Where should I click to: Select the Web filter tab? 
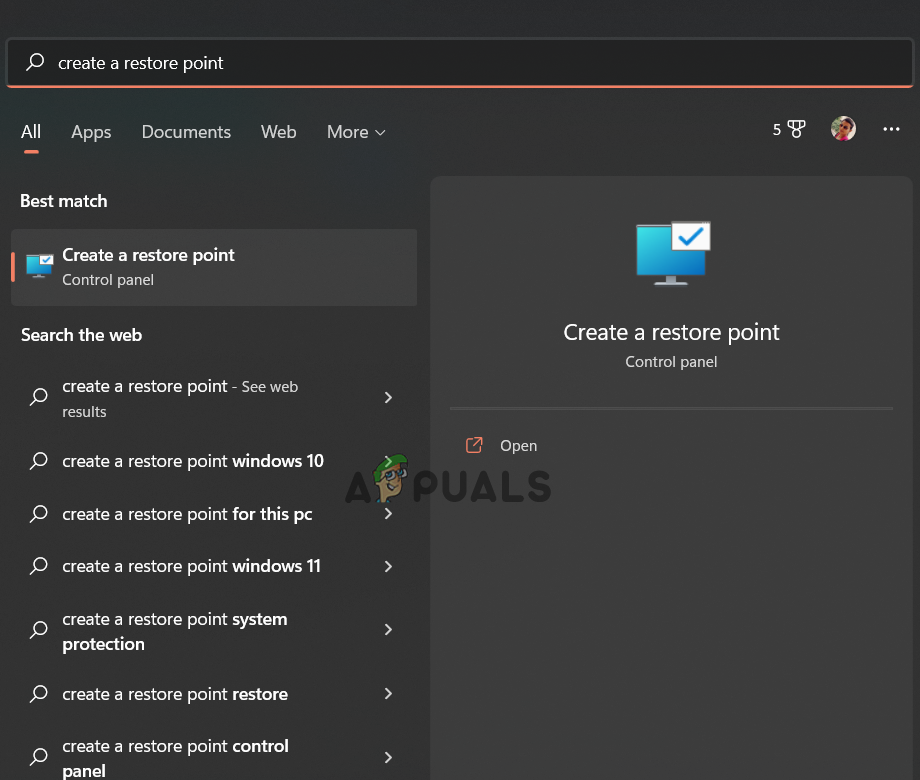point(278,132)
